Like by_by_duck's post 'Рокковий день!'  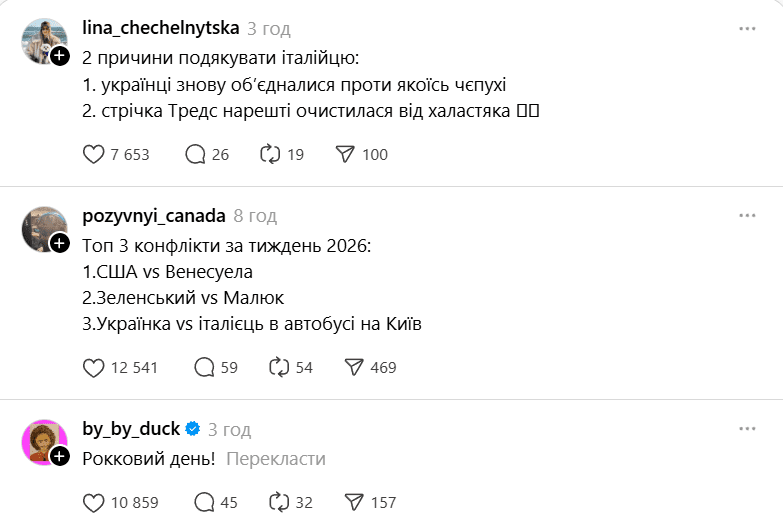click(93, 502)
